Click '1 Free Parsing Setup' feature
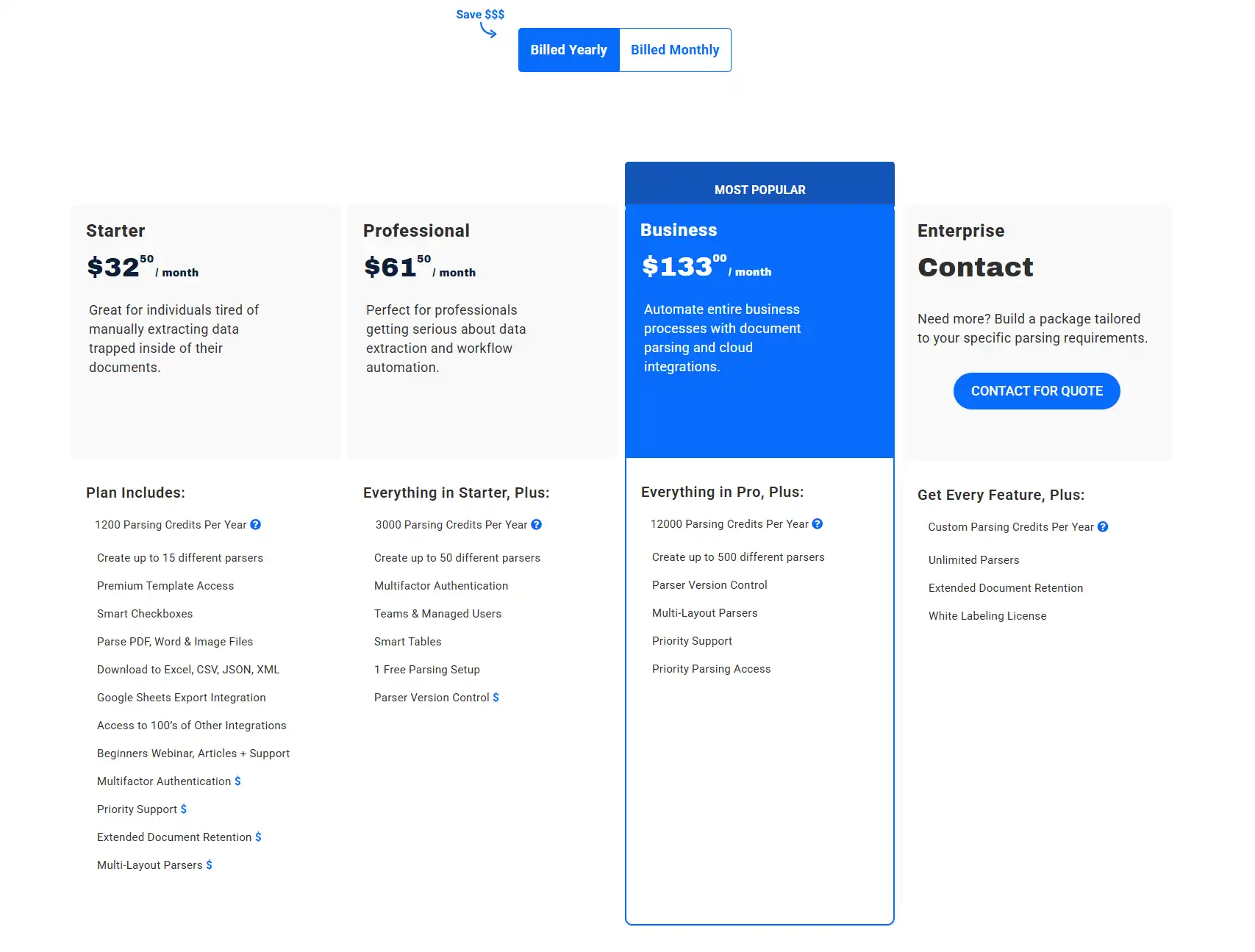The image size is (1255, 952). tap(427, 670)
